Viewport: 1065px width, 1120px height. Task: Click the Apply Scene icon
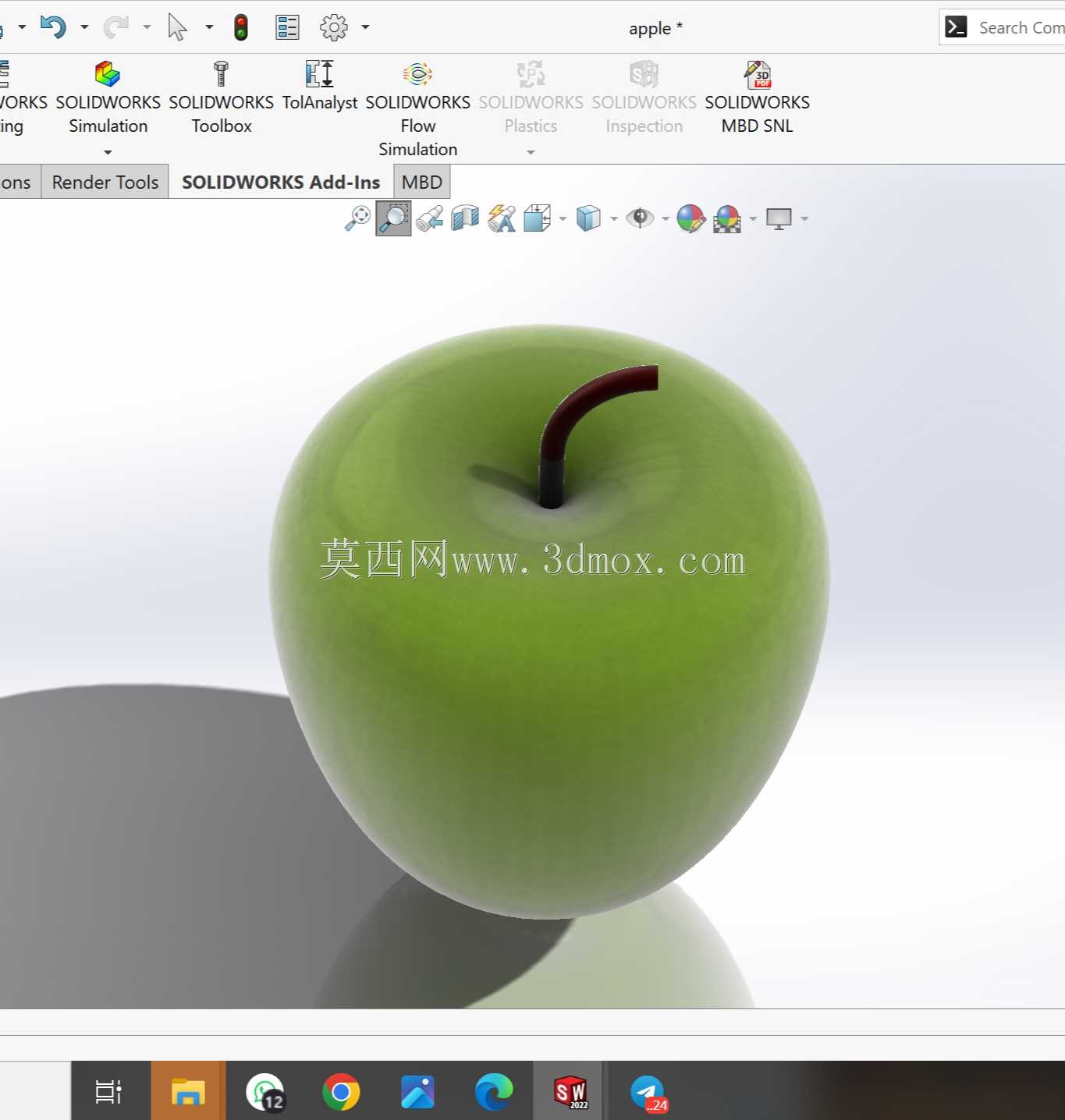(x=727, y=218)
